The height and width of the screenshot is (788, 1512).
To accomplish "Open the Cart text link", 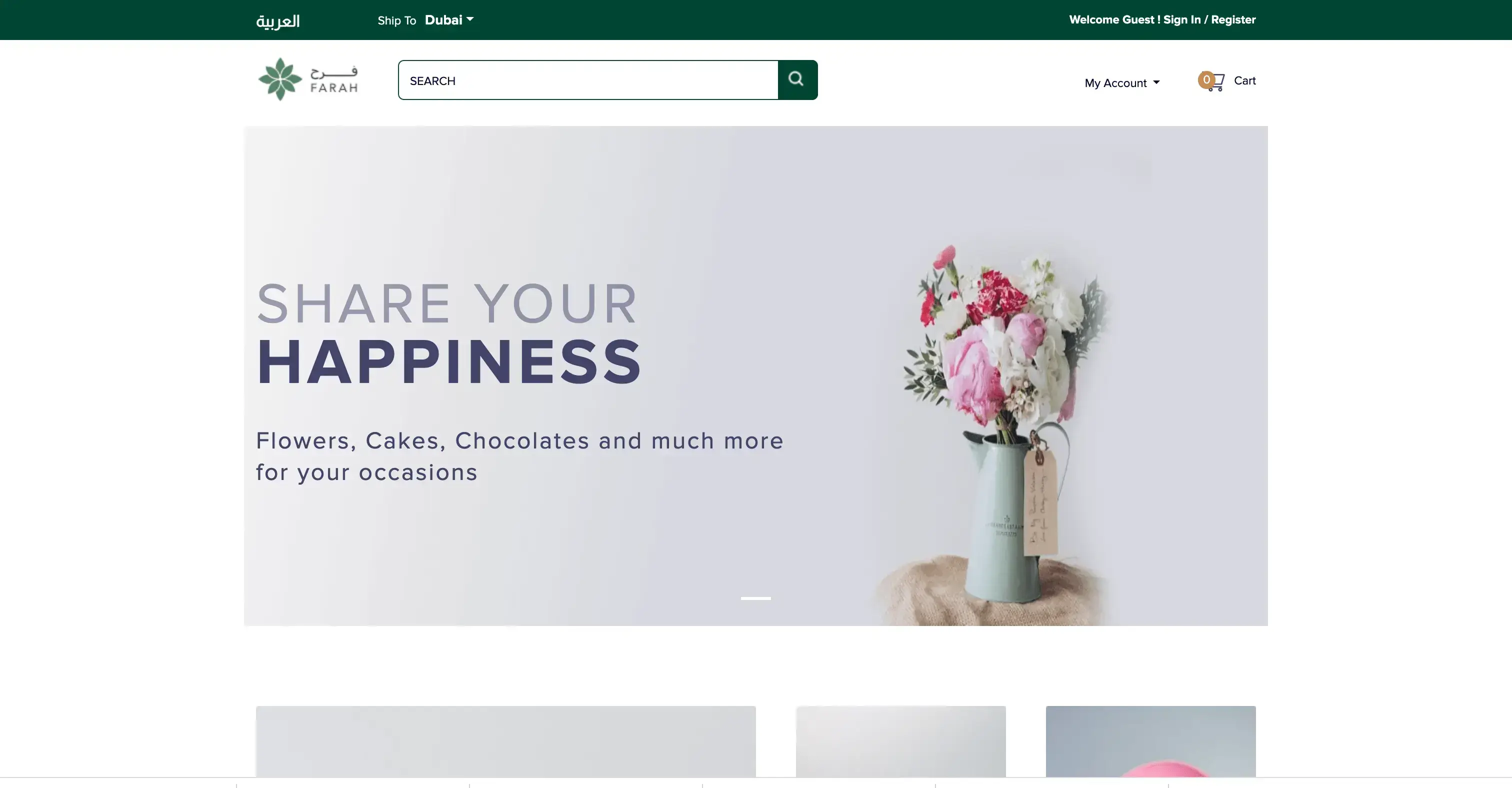I will pyautogui.click(x=1244, y=80).
